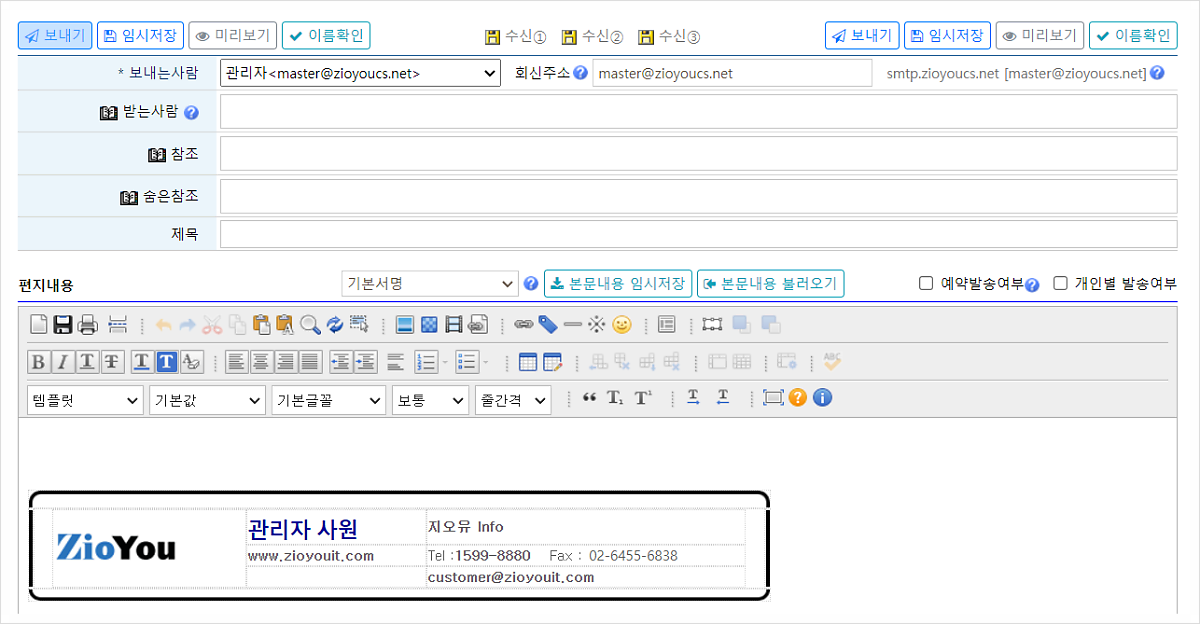Click the text highlight background color icon

coord(167,362)
